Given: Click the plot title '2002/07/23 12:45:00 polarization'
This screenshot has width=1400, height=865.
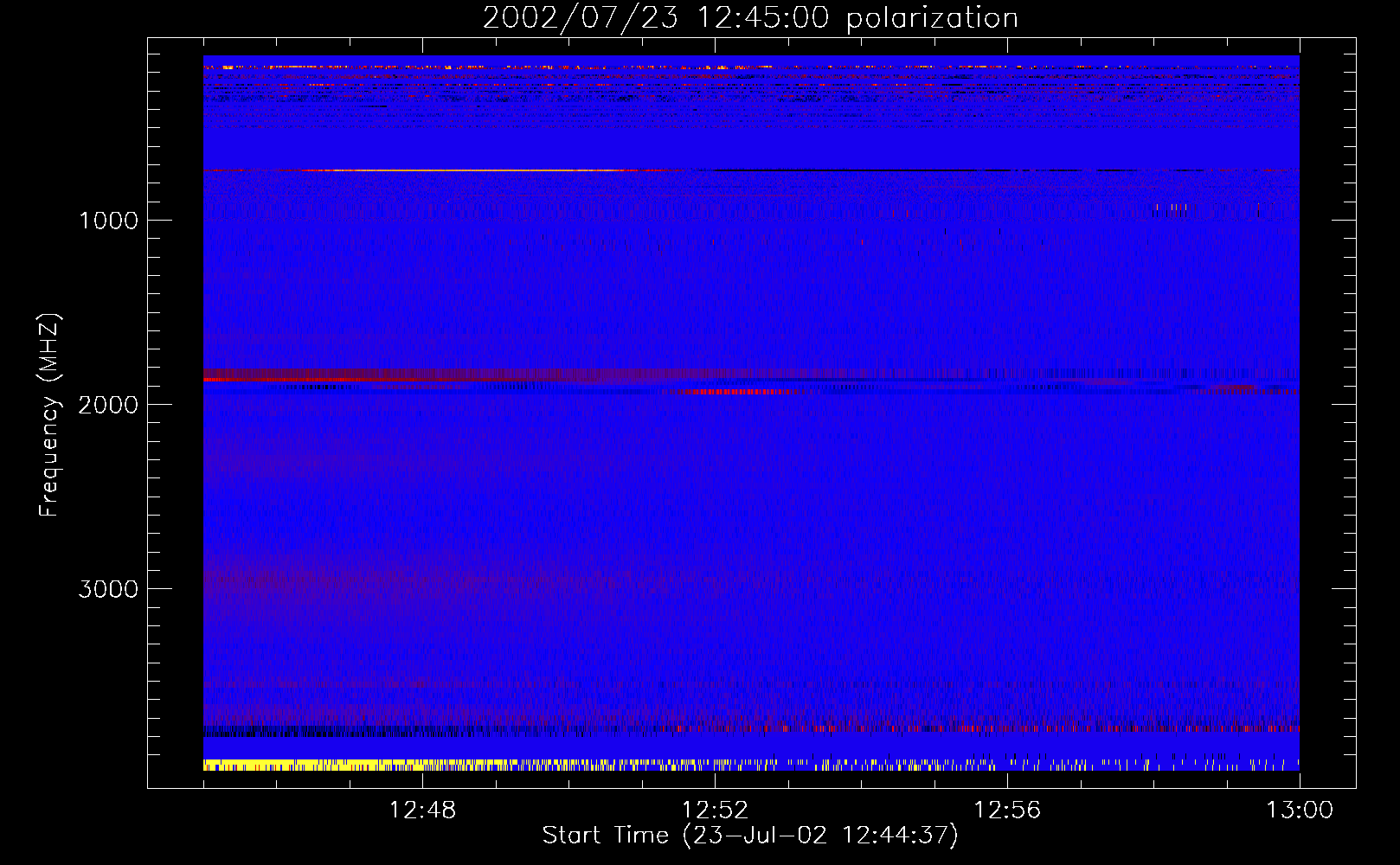Looking at the screenshot, I should 750,18.
